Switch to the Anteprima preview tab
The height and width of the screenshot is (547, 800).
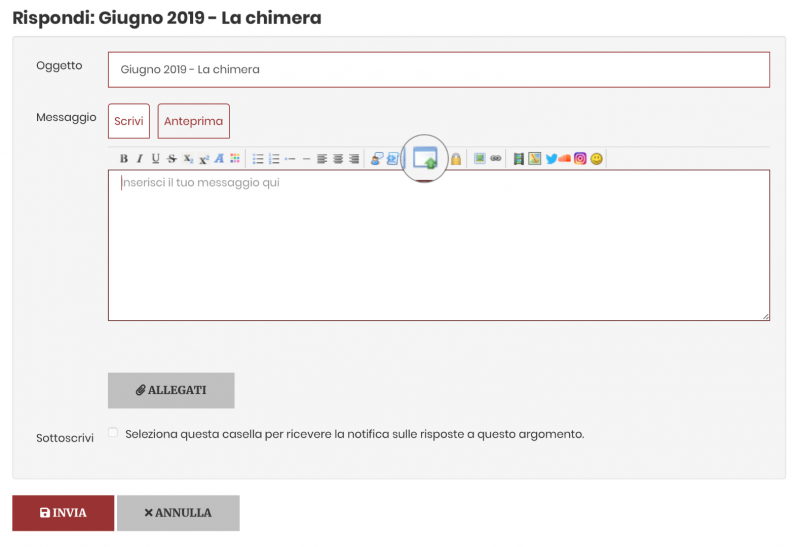point(193,121)
